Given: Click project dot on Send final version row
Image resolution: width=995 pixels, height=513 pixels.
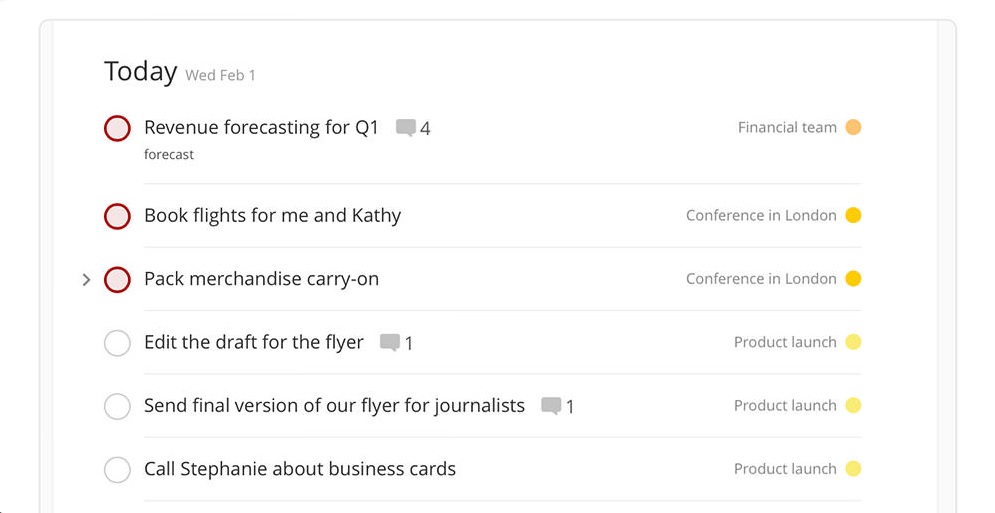Looking at the screenshot, I should coord(853,405).
